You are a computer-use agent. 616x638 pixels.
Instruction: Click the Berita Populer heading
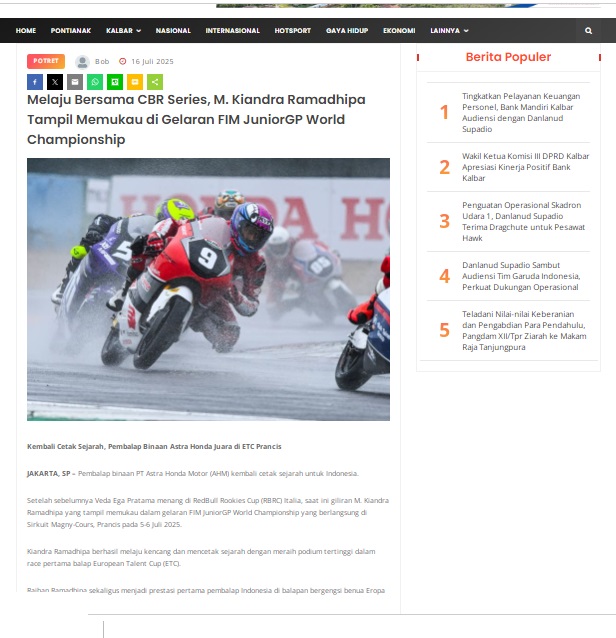tap(508, 57)
